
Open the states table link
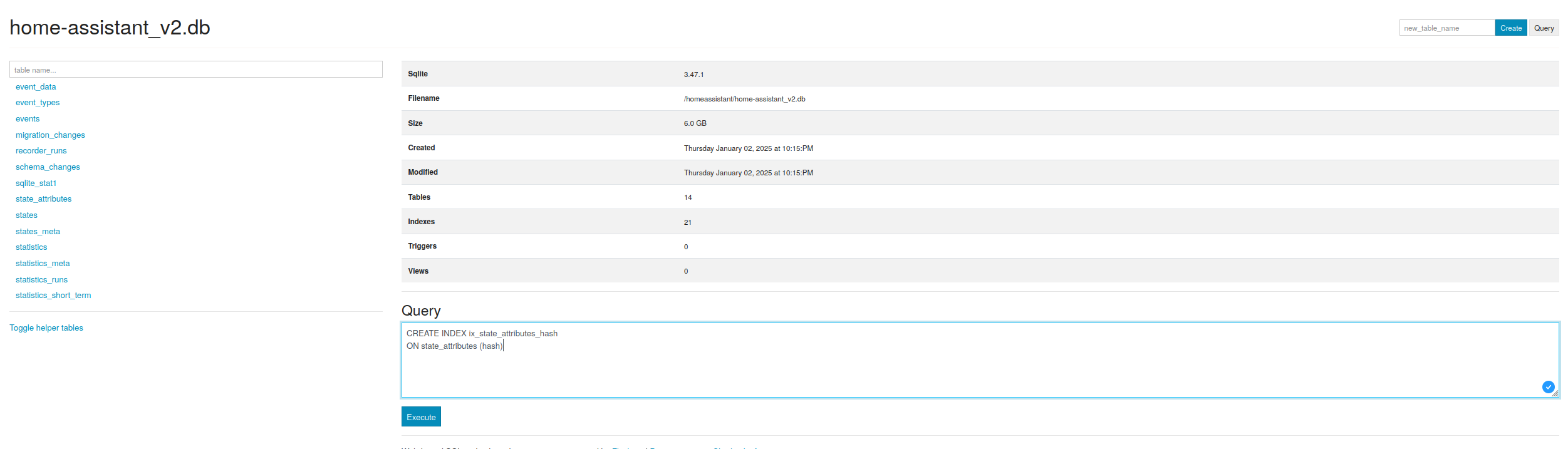coord(26,215)
